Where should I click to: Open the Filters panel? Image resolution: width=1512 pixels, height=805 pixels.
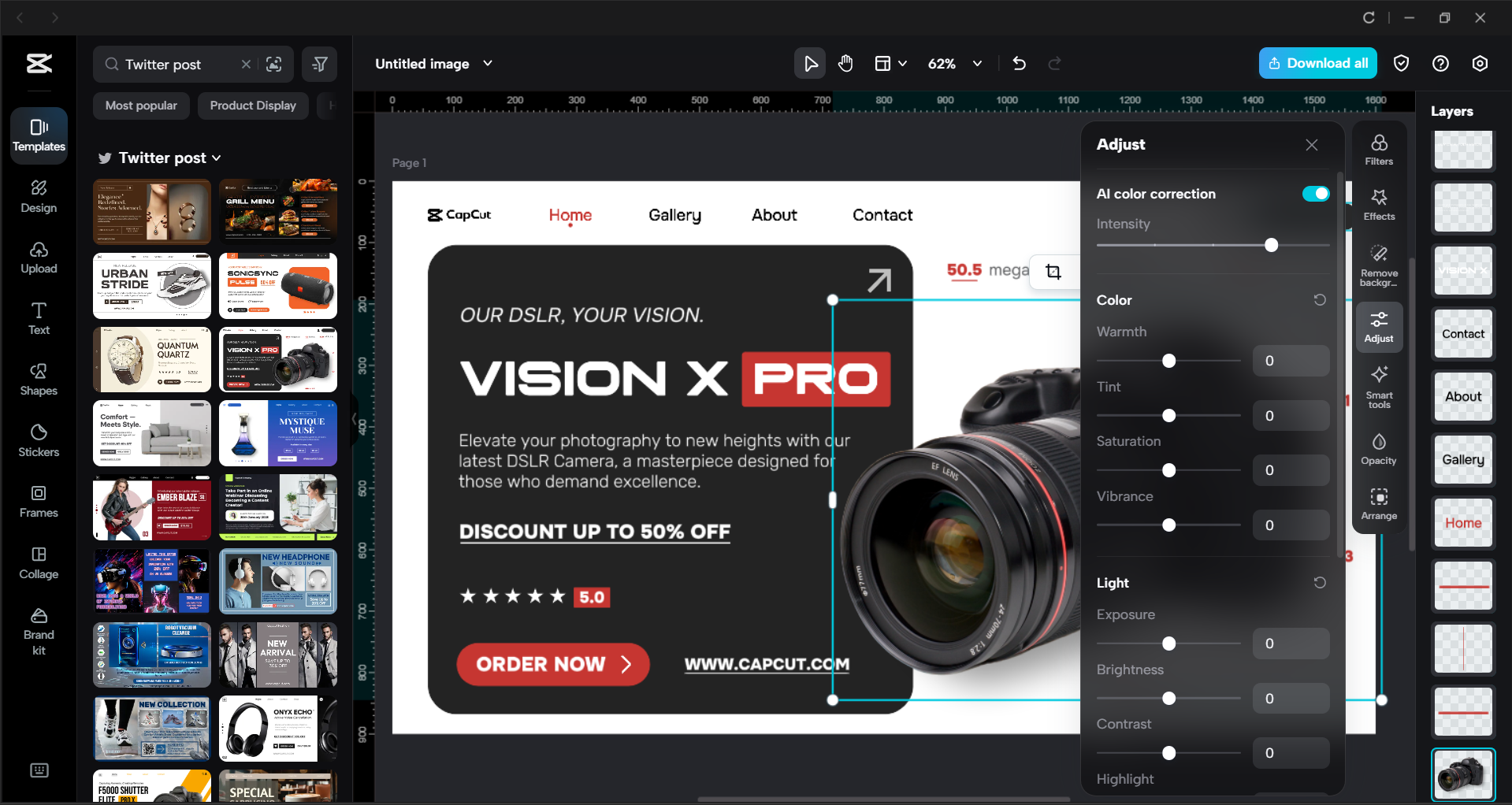pos(1378,149)
